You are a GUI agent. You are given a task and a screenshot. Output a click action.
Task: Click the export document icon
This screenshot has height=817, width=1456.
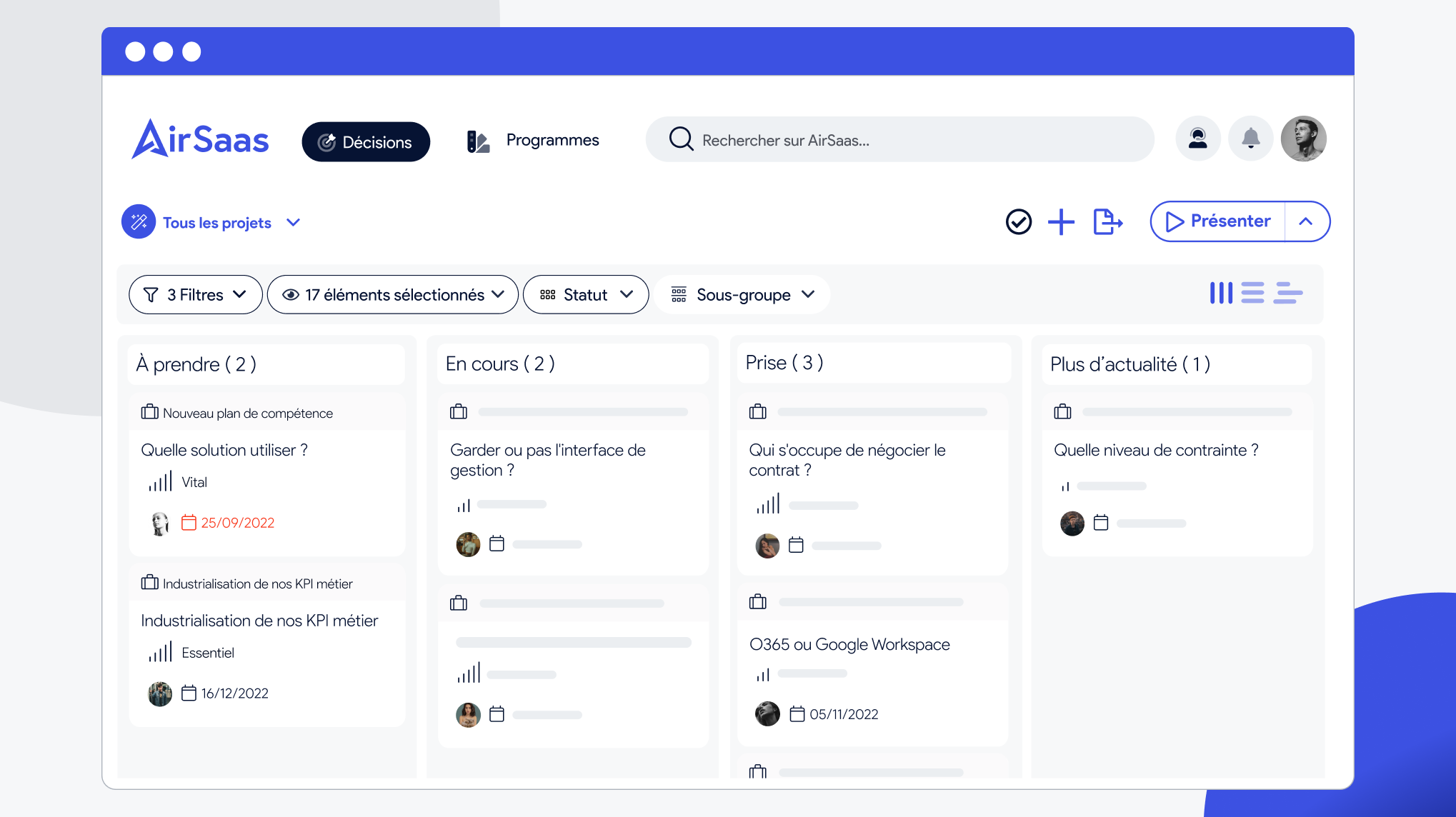(x=1108, y=222)
